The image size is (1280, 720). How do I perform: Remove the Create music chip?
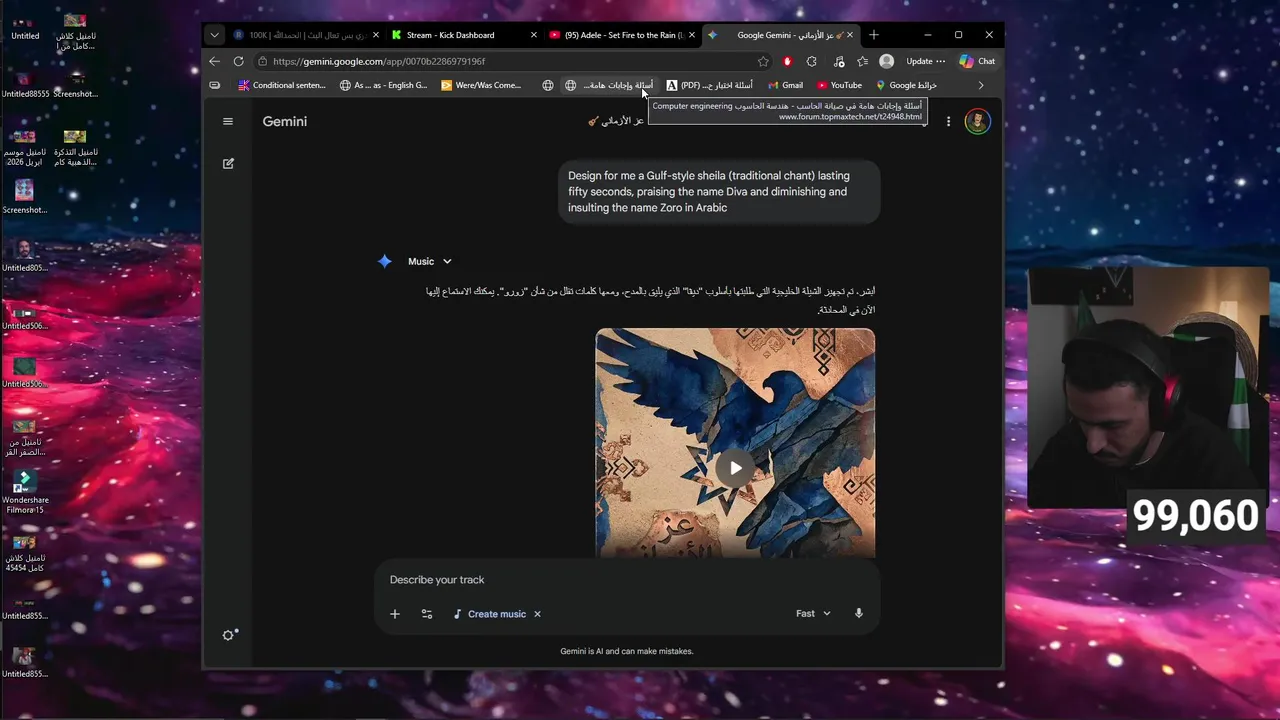[537, 614]
